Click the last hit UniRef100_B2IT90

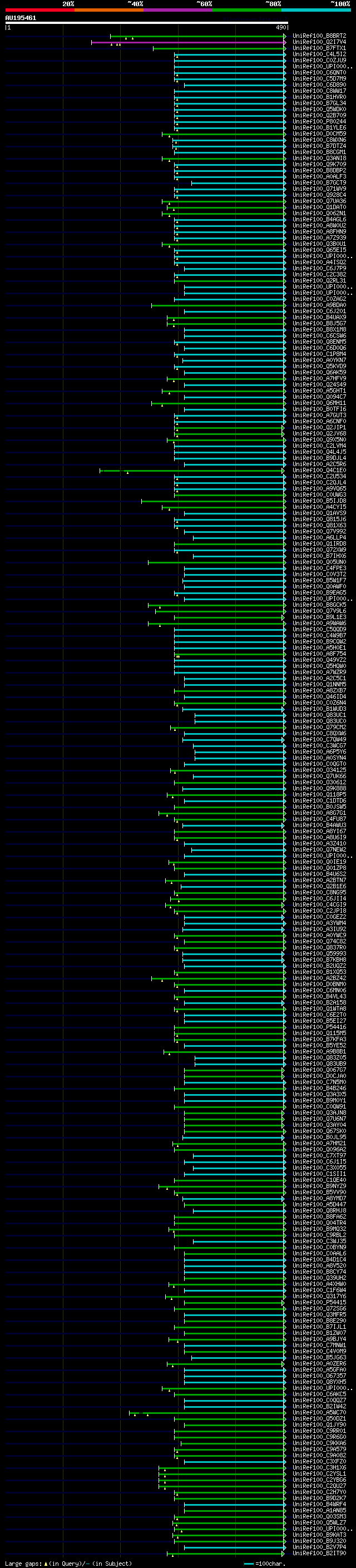tap(319, 1553)
